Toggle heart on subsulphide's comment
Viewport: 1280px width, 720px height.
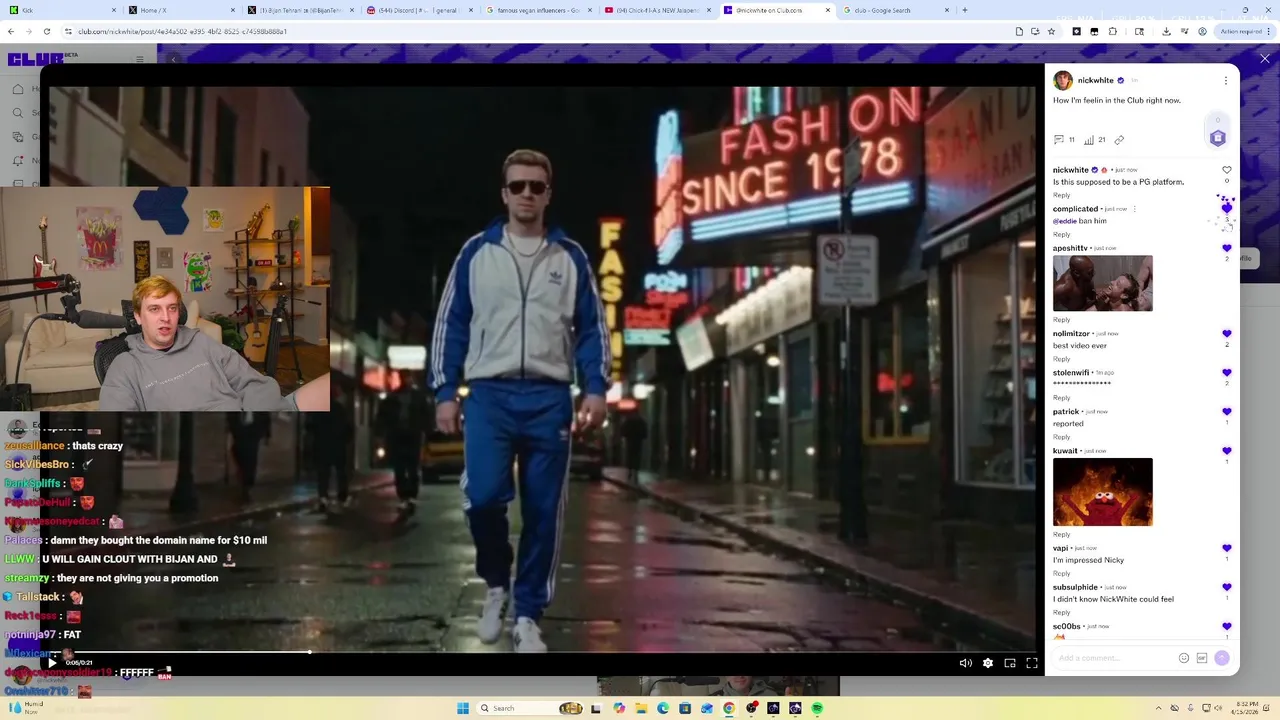[1227, 587]
